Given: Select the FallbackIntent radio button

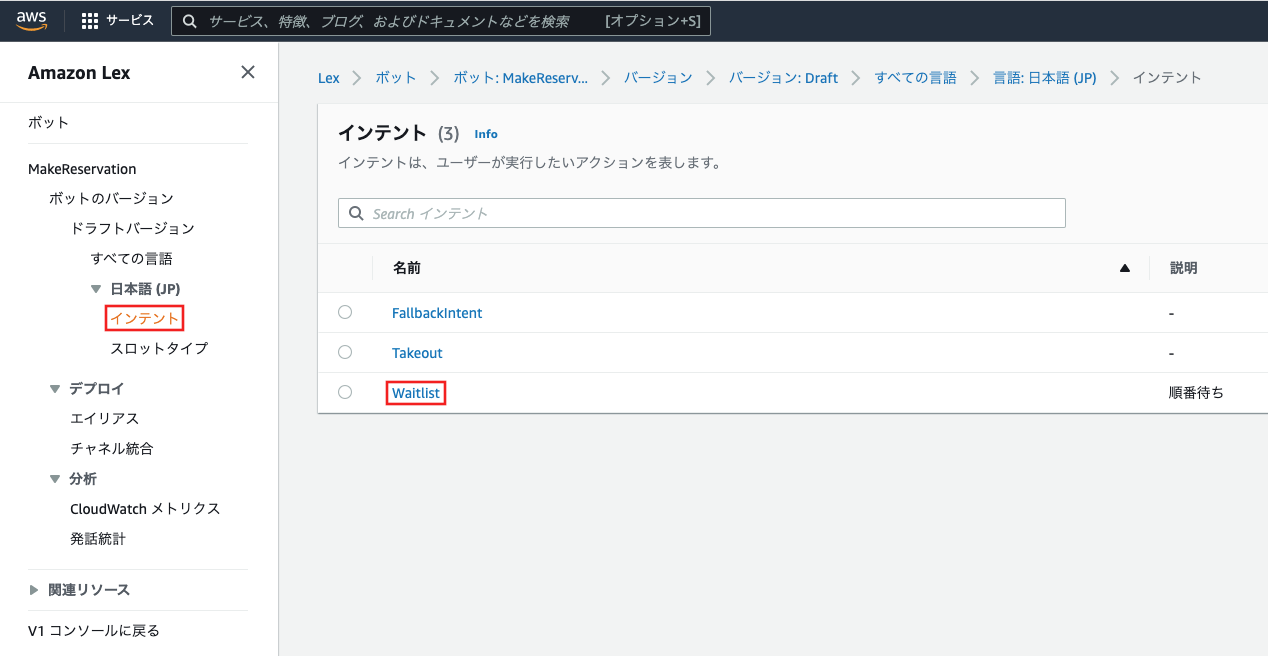Looking at the screenshot, I should [345, 312].
